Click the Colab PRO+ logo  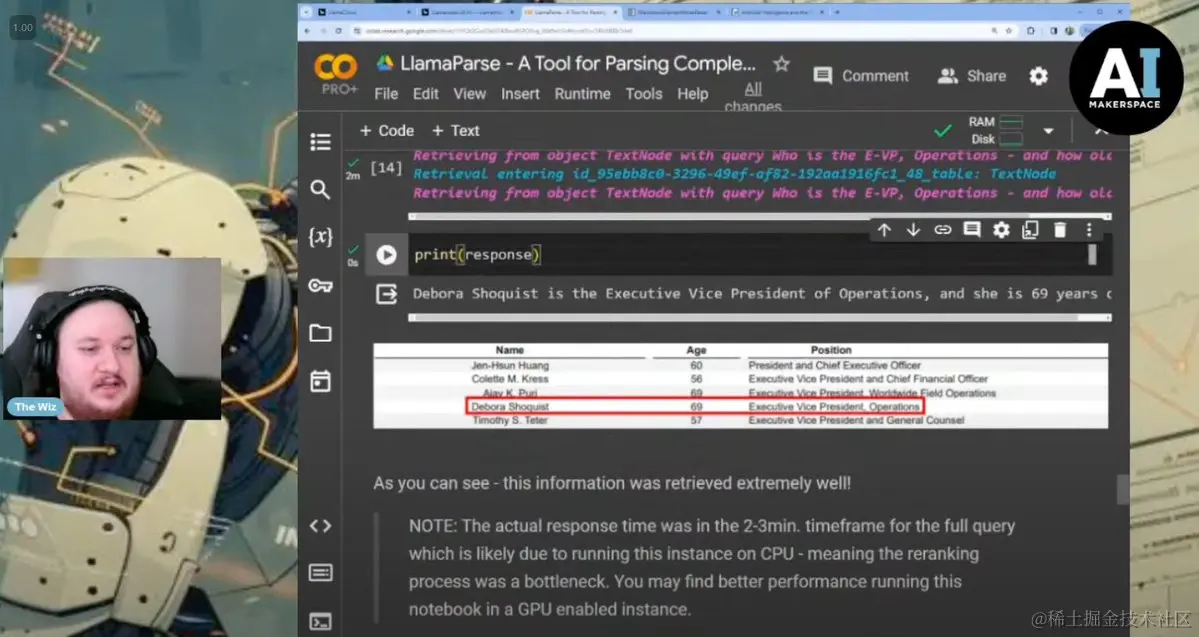click(336, 73)
